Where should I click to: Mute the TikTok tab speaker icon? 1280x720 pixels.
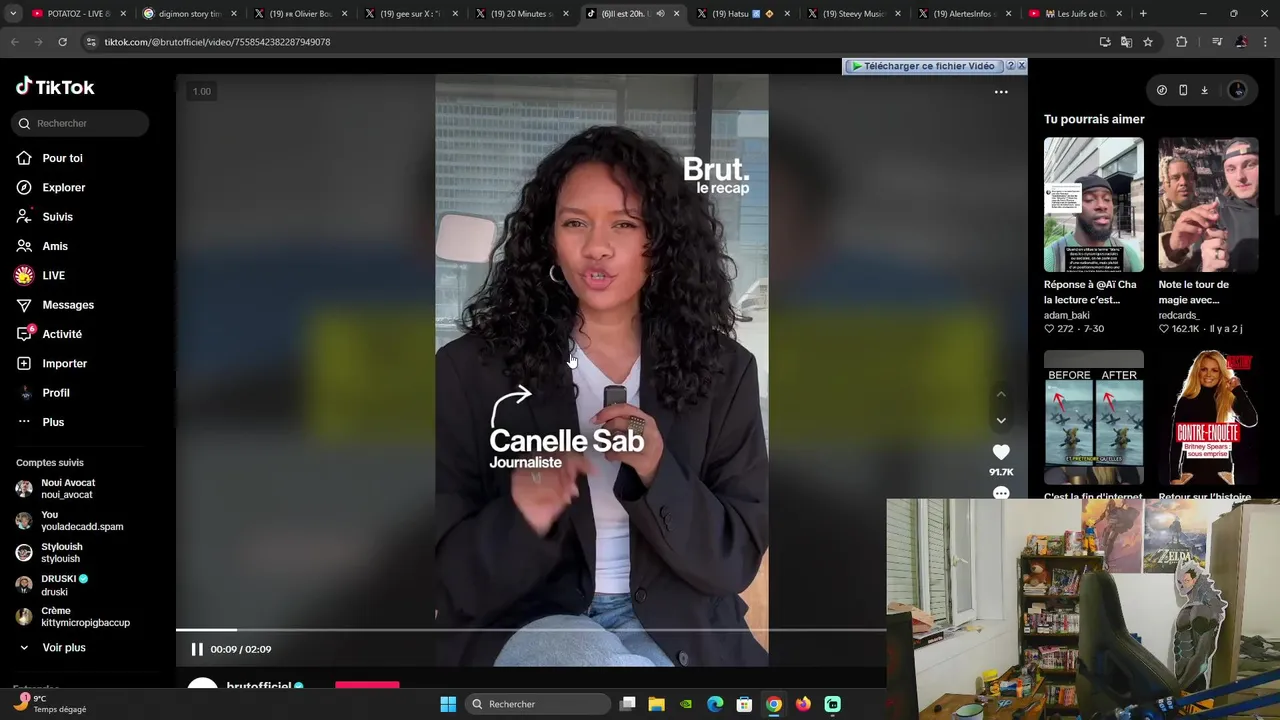click(x=659, y=14)
